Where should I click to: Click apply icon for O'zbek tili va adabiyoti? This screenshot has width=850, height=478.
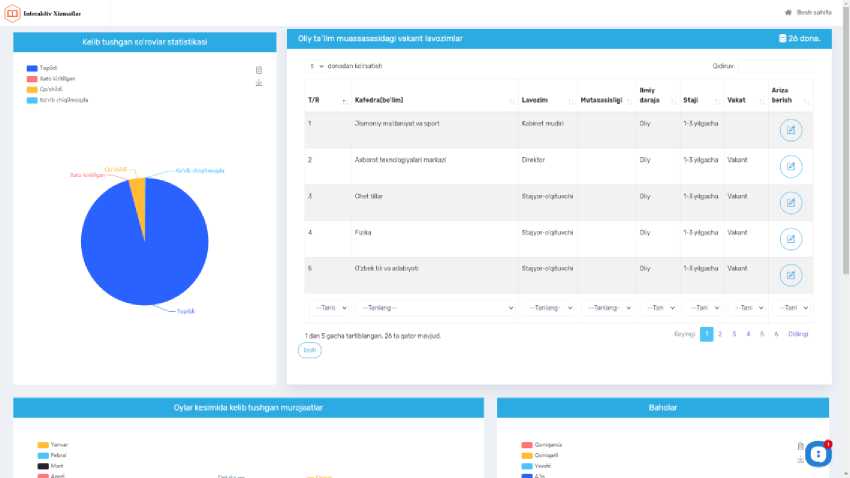790,275
